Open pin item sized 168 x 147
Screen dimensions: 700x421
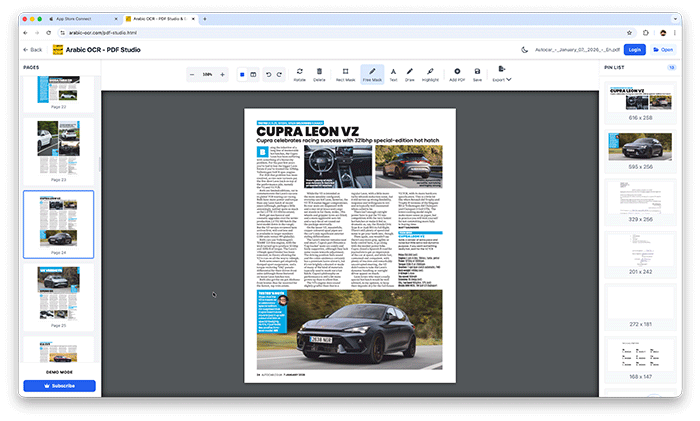point(640,359)
